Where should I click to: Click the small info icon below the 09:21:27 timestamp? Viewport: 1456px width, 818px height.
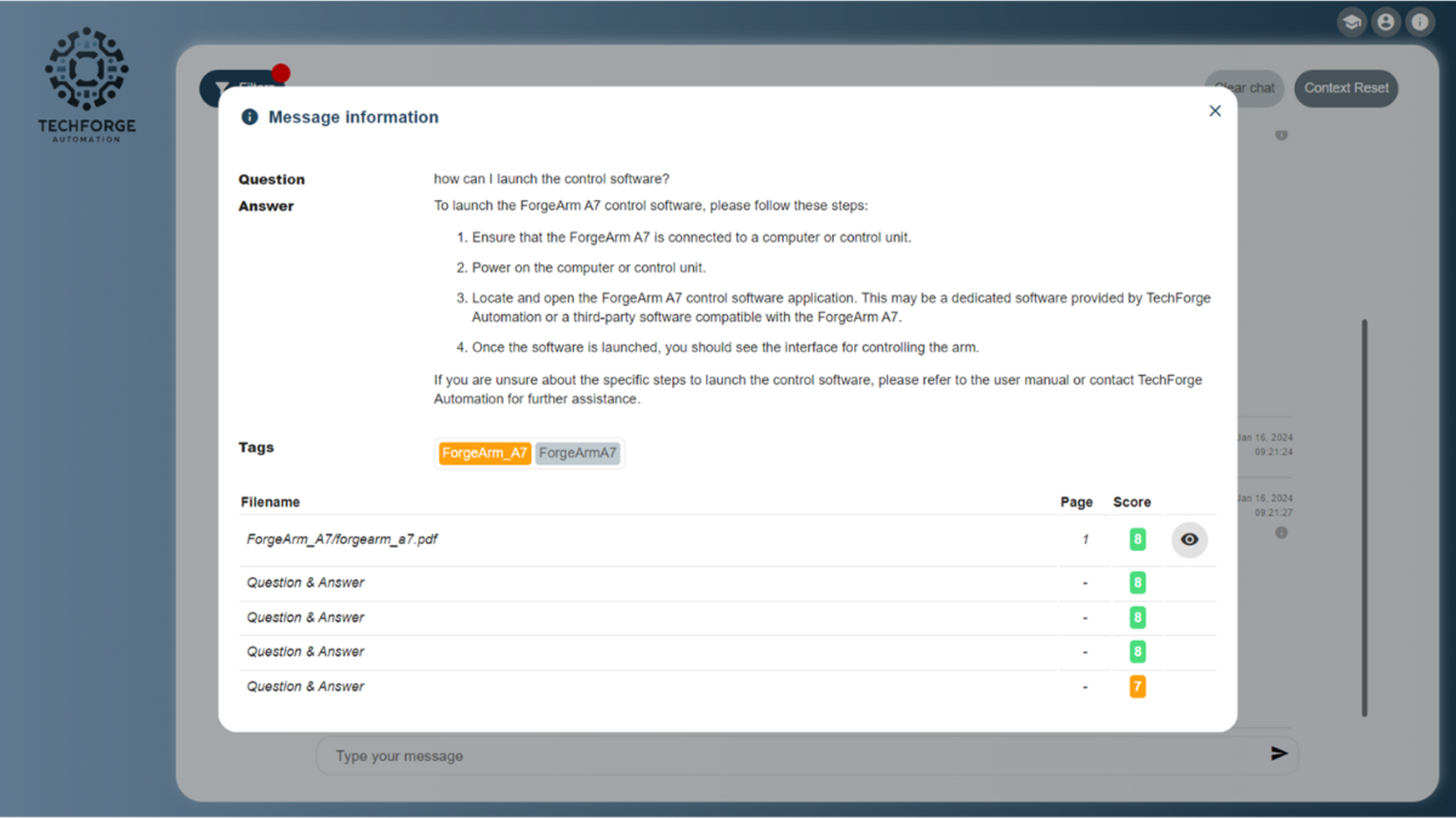coord(1281,533)
